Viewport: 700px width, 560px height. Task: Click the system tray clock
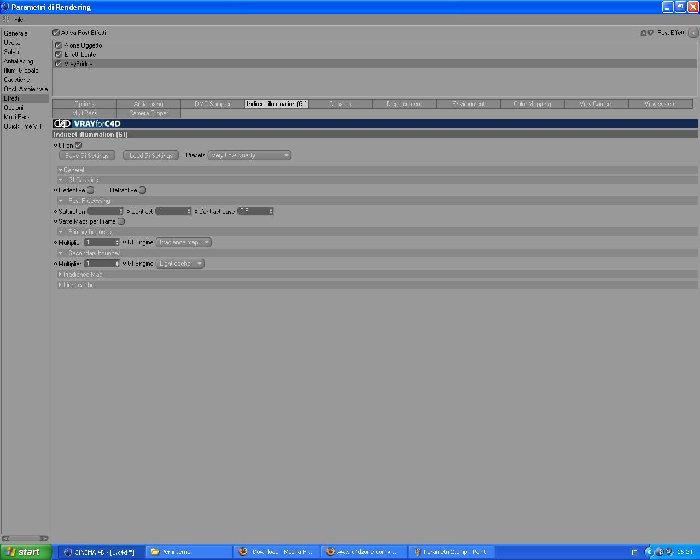(x=685, y=553)
